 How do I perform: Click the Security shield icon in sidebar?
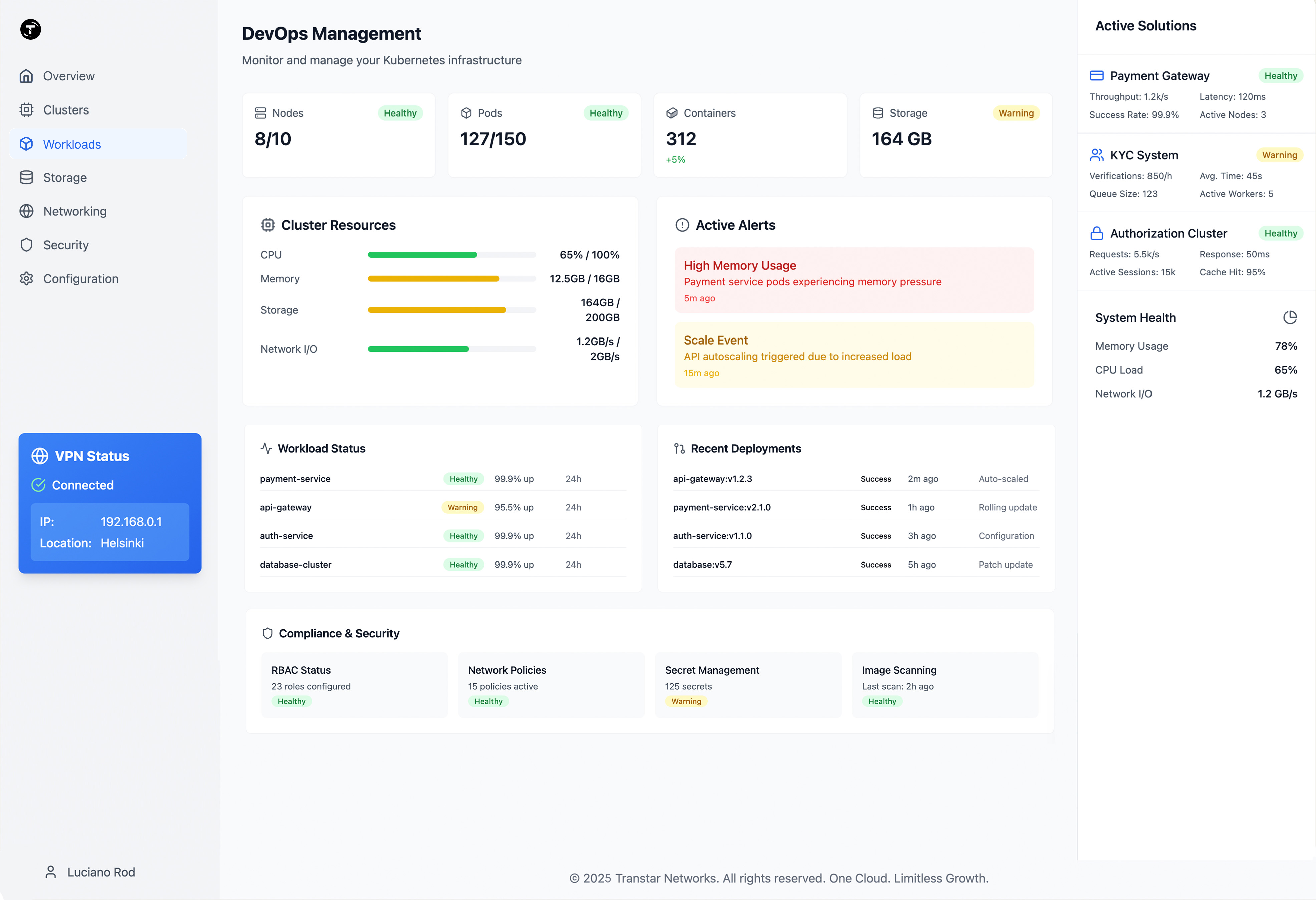pos(27,245)
